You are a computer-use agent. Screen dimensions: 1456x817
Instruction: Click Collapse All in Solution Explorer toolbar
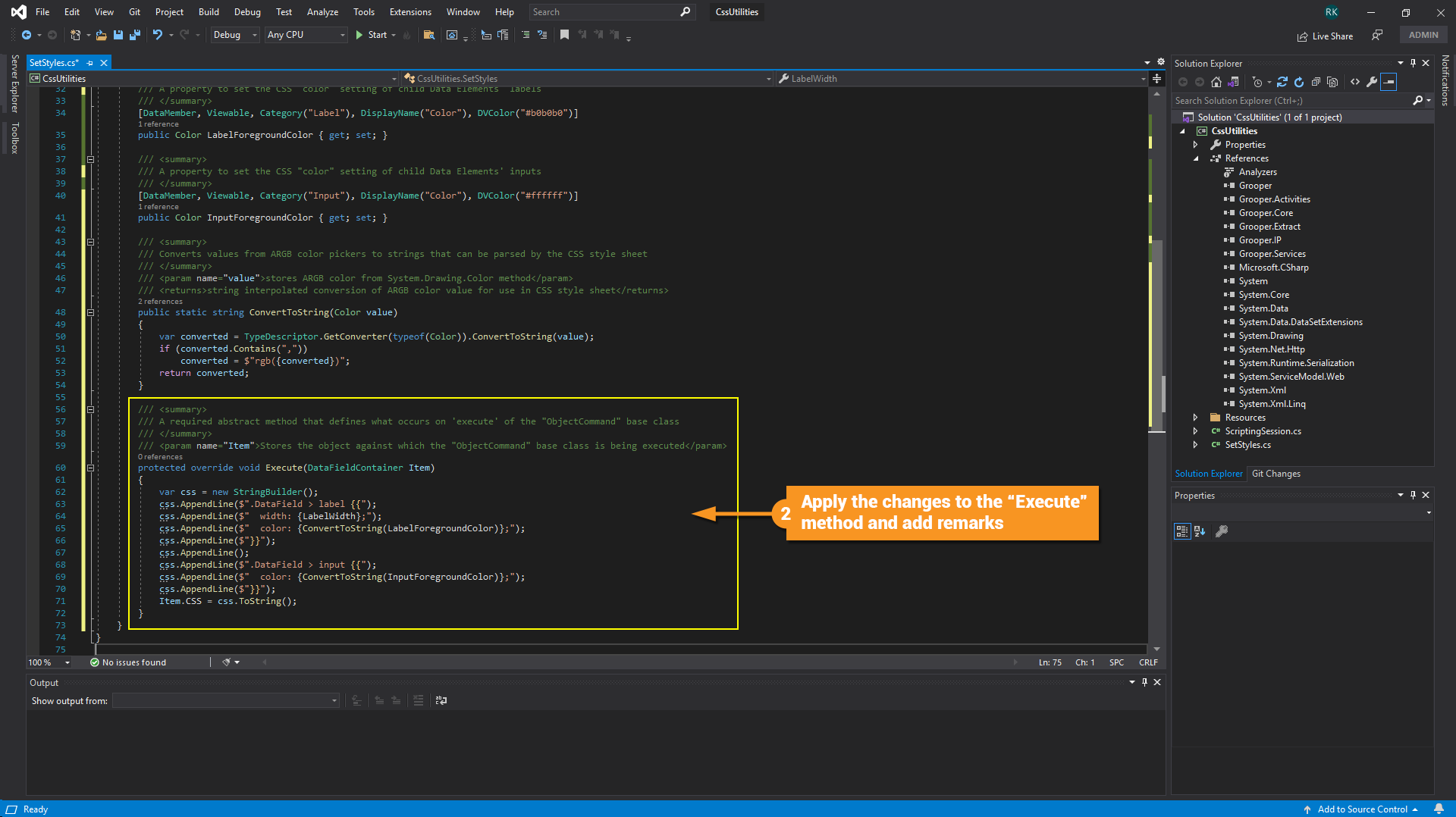point(1316,82)
